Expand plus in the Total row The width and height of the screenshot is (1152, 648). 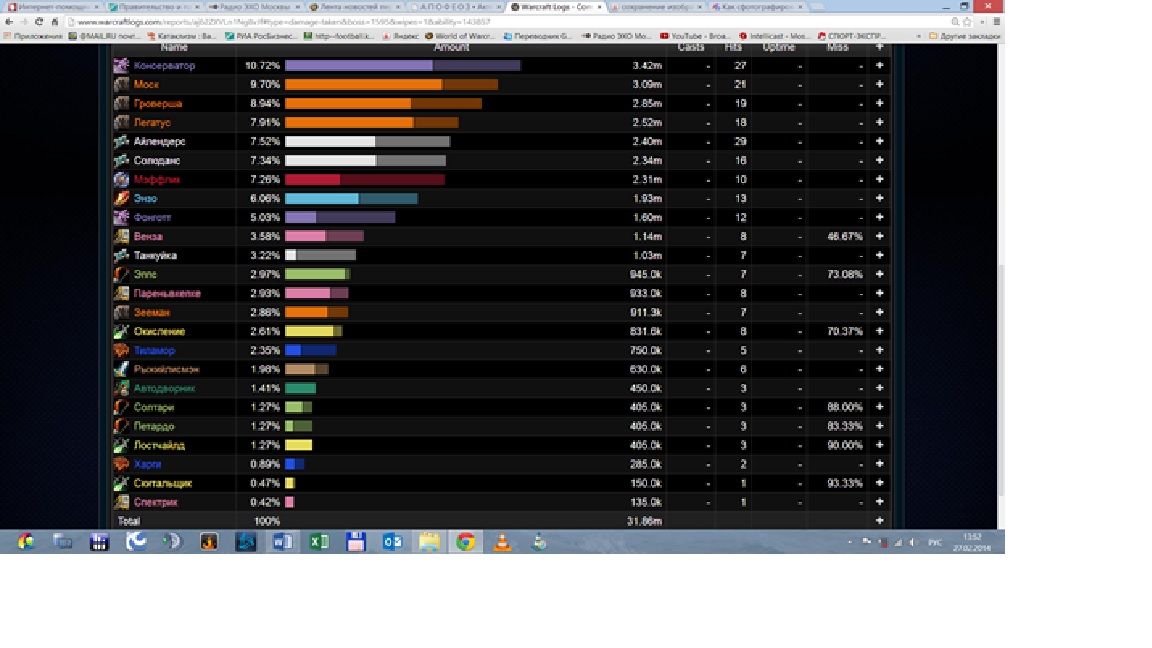click(x=879, y=521)
